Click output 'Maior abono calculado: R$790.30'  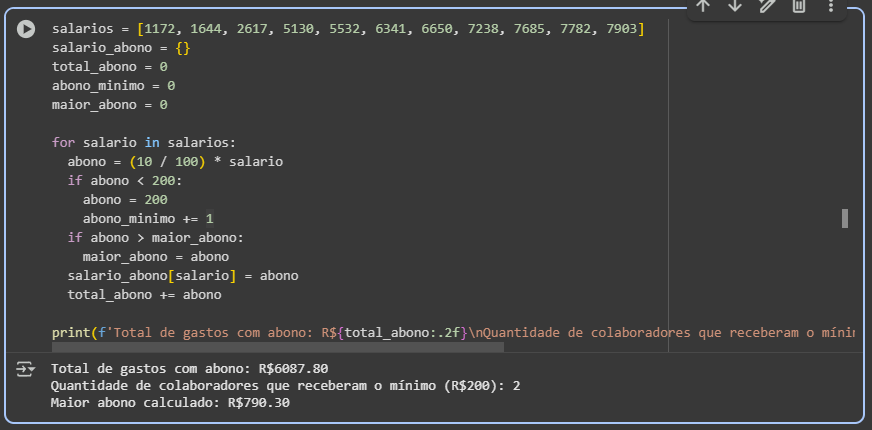(170, 403)
